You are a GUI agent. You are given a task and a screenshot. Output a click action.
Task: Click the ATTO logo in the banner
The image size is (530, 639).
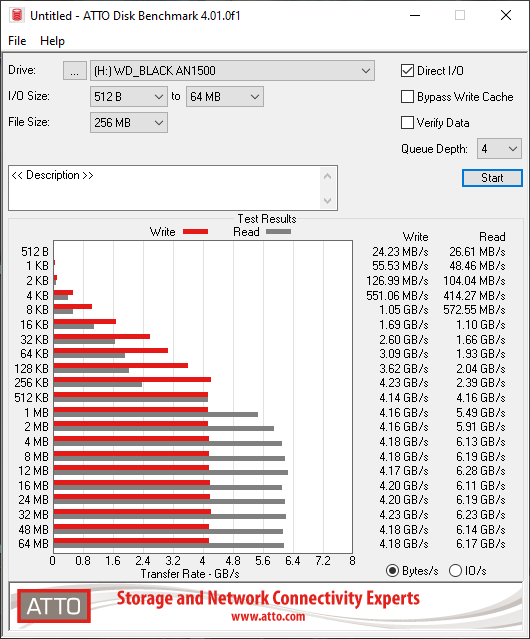point(54,606)
